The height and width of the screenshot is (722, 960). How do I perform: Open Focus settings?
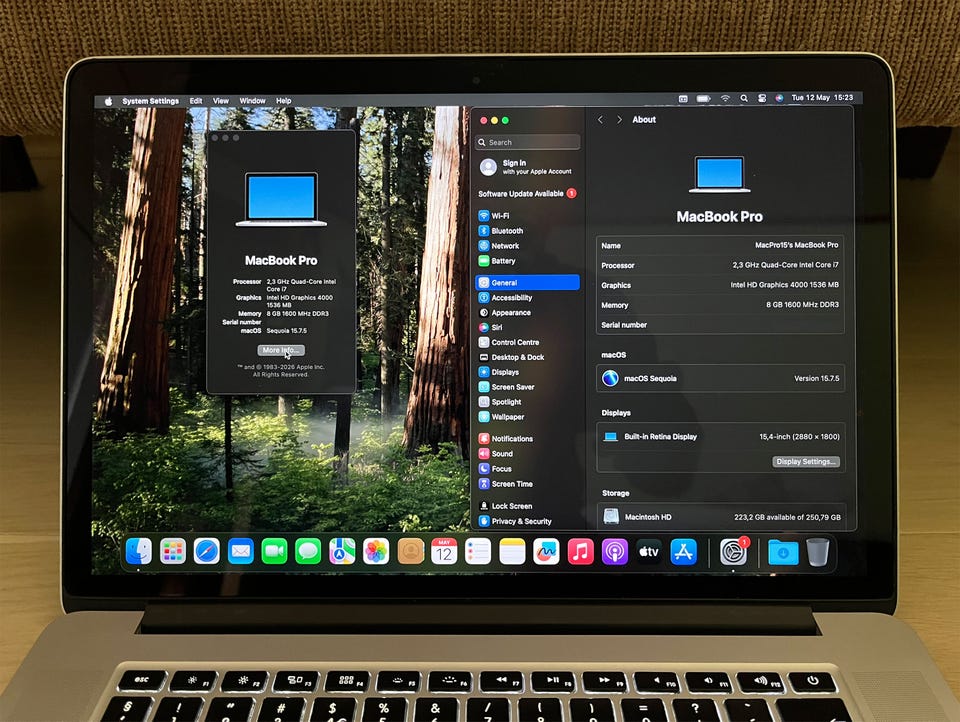(x=495, y=468)
